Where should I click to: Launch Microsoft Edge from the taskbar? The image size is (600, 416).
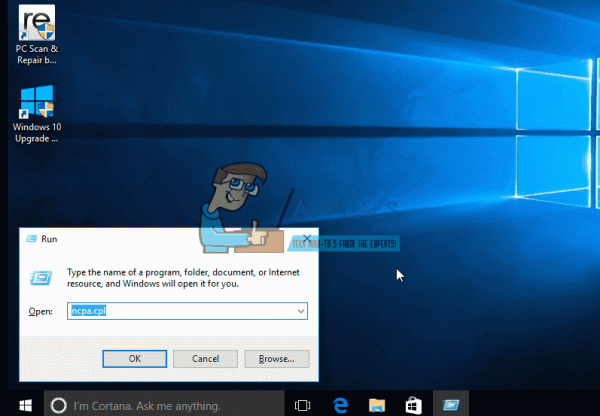pos(340,405)
